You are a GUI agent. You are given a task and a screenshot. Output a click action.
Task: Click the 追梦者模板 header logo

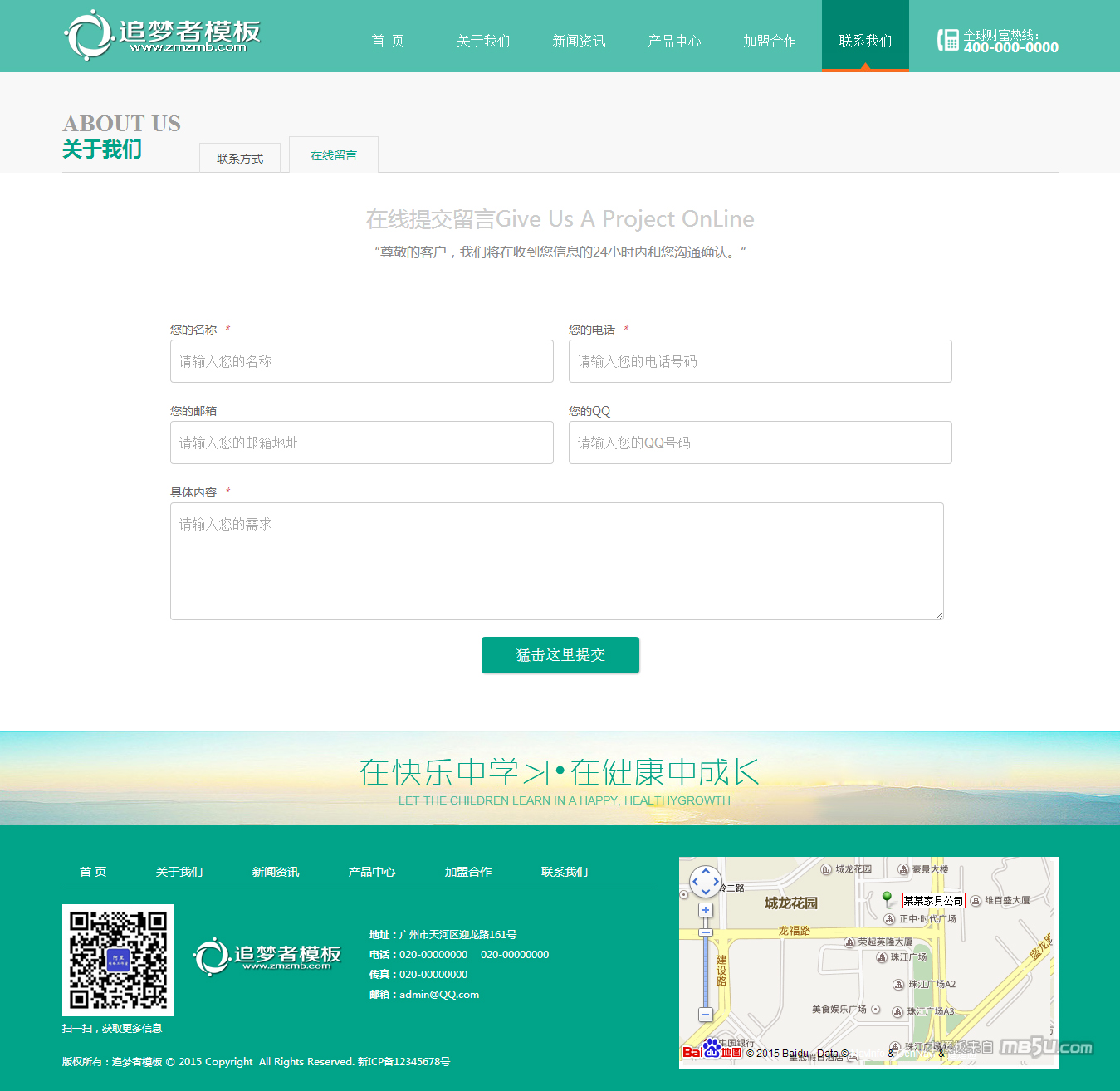point(163,35)
